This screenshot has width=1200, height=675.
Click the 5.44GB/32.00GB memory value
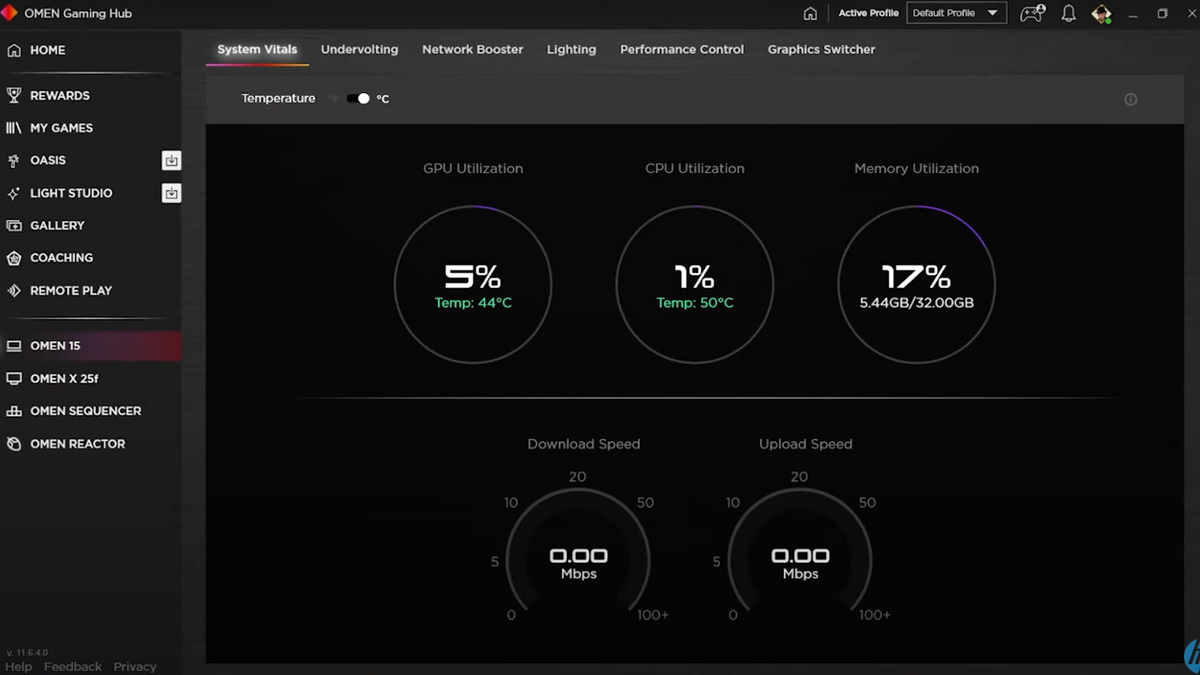coord(917,303)
